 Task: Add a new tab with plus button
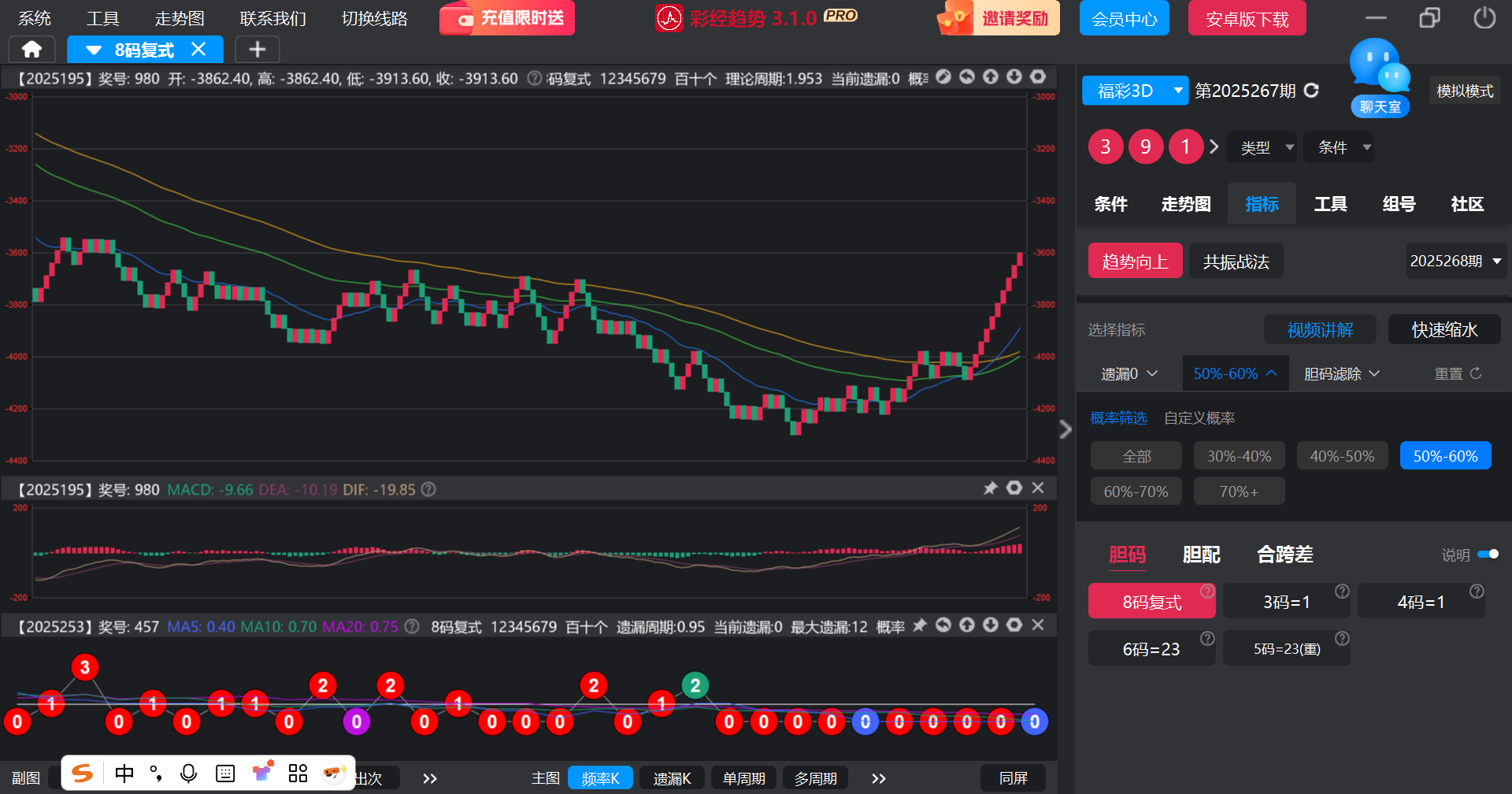click(x=257, y=50)
